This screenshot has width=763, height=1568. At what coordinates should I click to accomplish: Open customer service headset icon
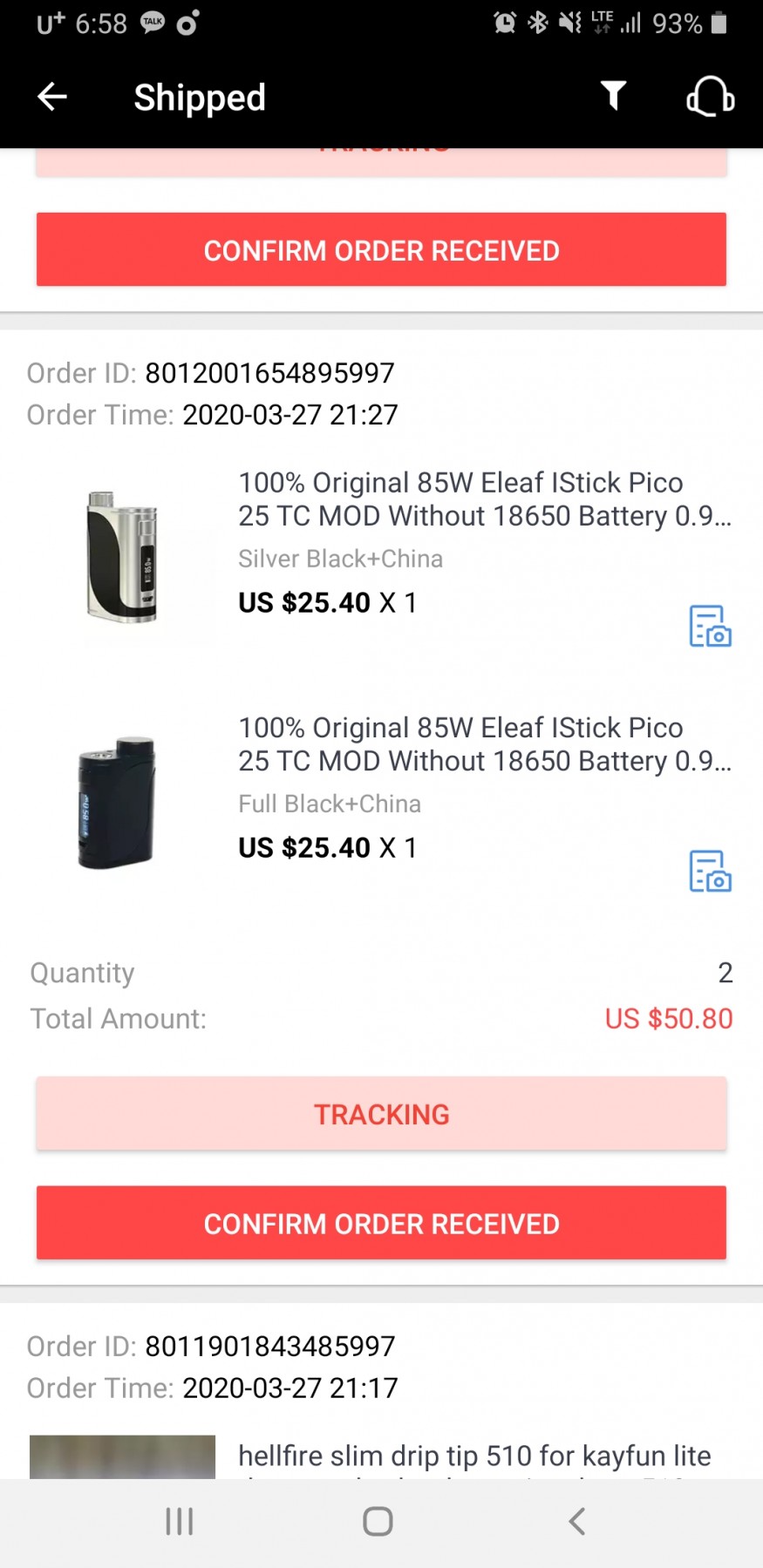point(710,96)
